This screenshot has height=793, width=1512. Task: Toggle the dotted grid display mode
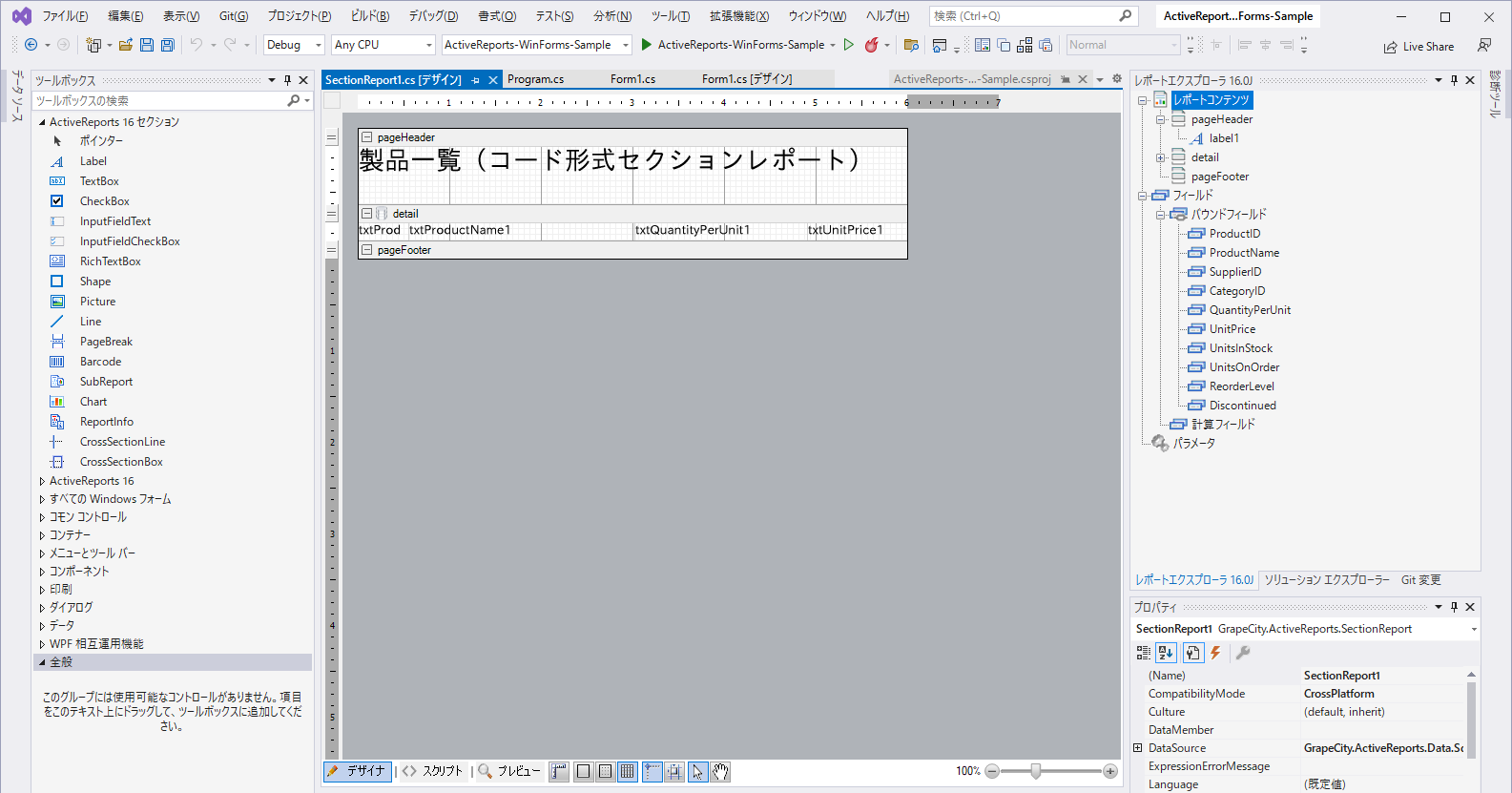[x=606, y=771]
